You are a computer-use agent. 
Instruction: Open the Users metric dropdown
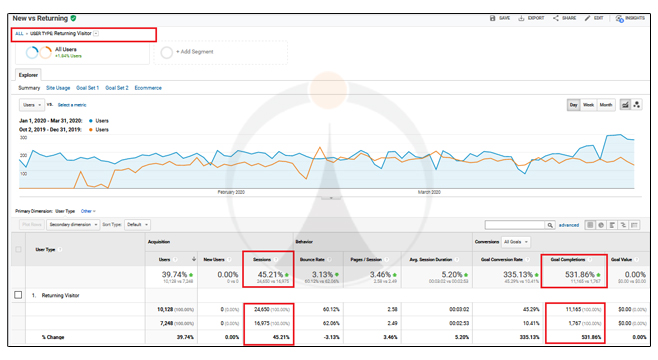[x=32, y=105]
